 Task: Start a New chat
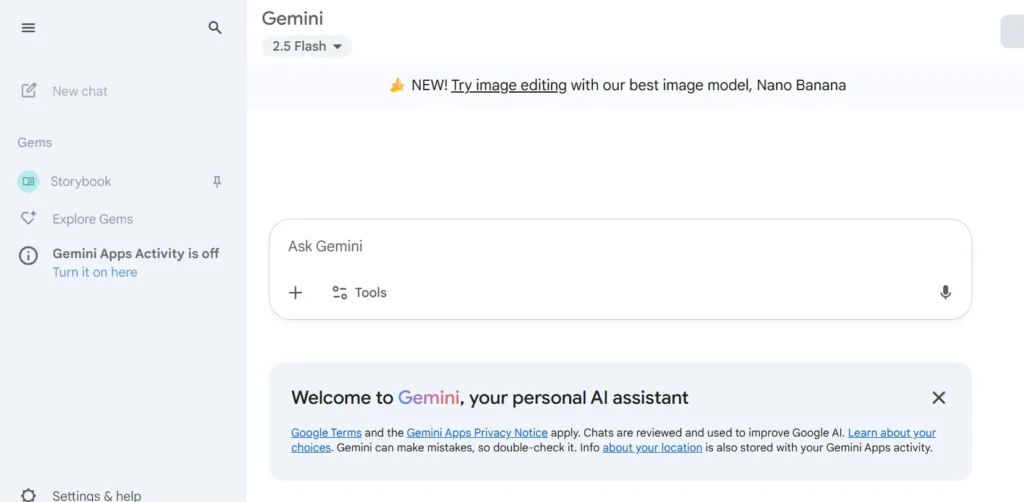click(x=80, y=91)
